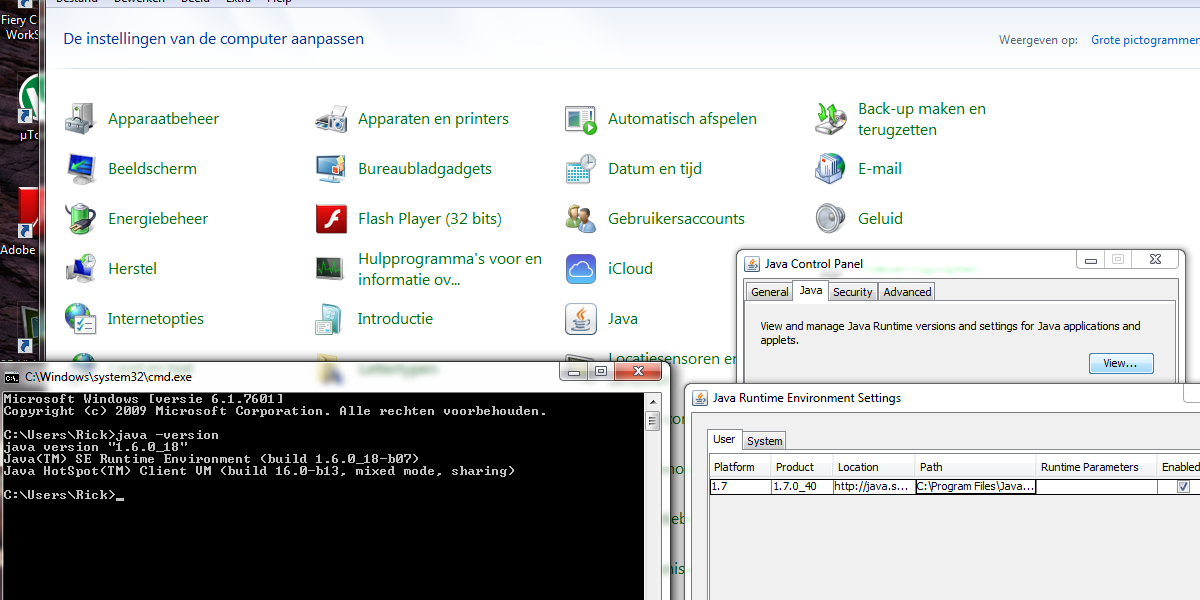The width and height of the screenshot is (1200, 600).
Task: Open the Locatiesensoren link
Action: [x=672, y=358]
